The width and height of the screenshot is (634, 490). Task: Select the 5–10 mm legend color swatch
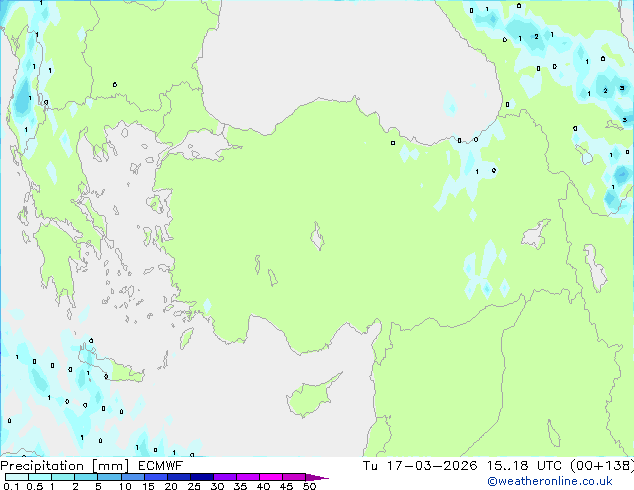109,477
